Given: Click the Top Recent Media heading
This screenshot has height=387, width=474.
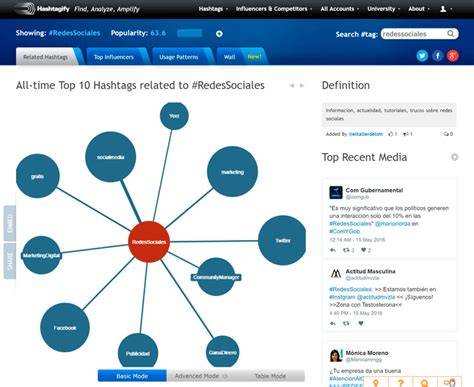Looking at the screenshot, I should click(x=364, y=157).
